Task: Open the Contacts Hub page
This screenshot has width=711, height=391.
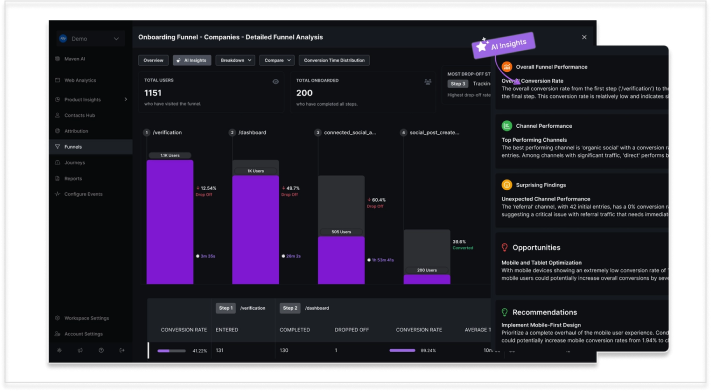Action: point(79,115)
